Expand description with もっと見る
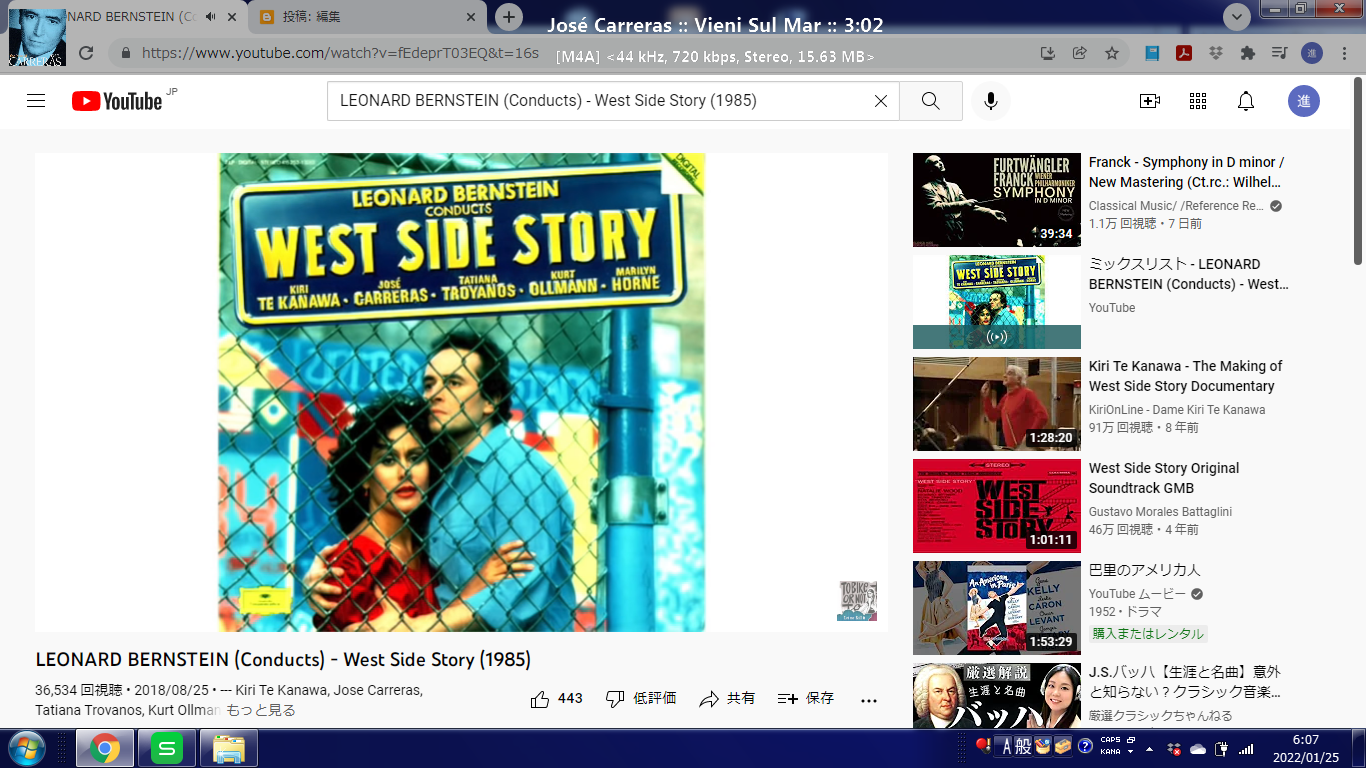 pyautogui.click(x=260, y=710)
